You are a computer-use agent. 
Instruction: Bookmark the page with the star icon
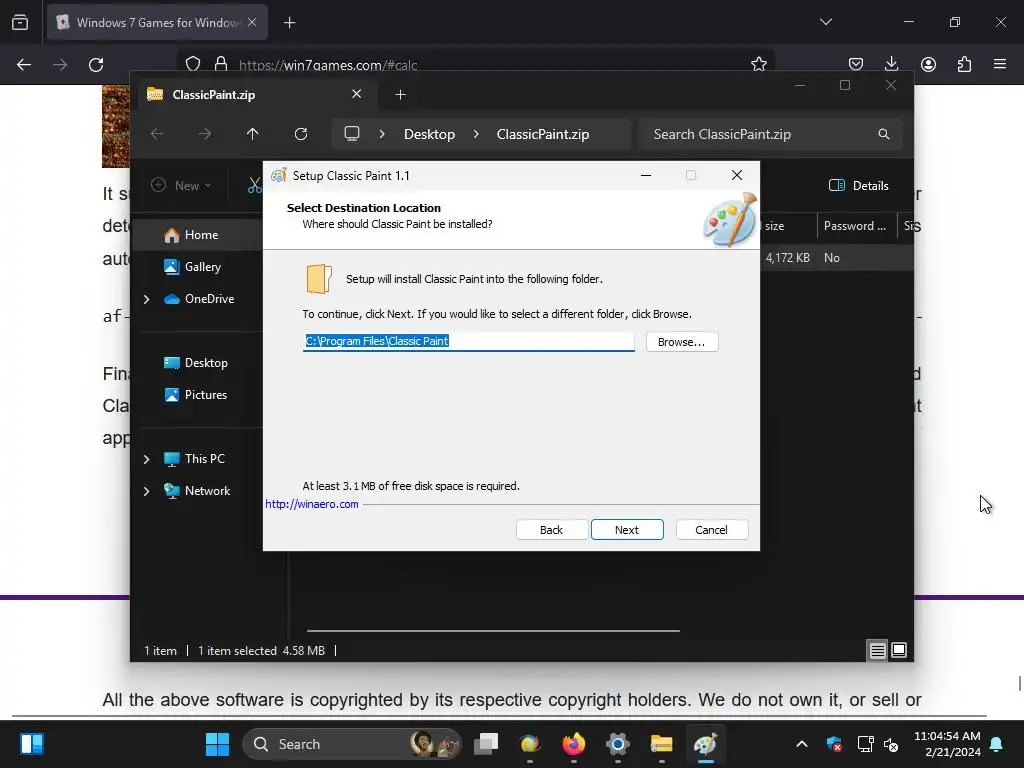(x=758, y=64)
